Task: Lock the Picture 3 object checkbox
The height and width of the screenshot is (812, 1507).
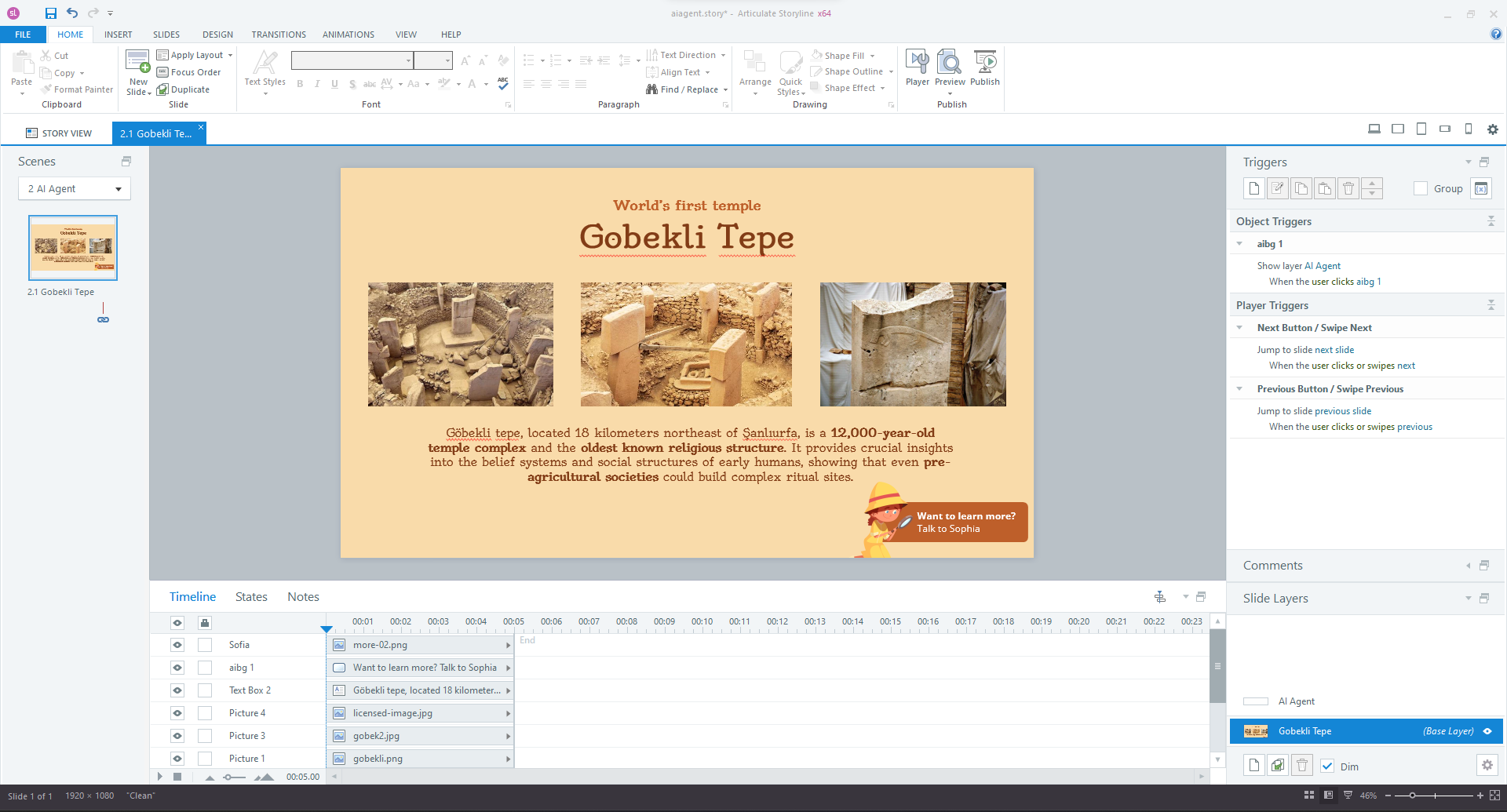Action: (205, 736)
